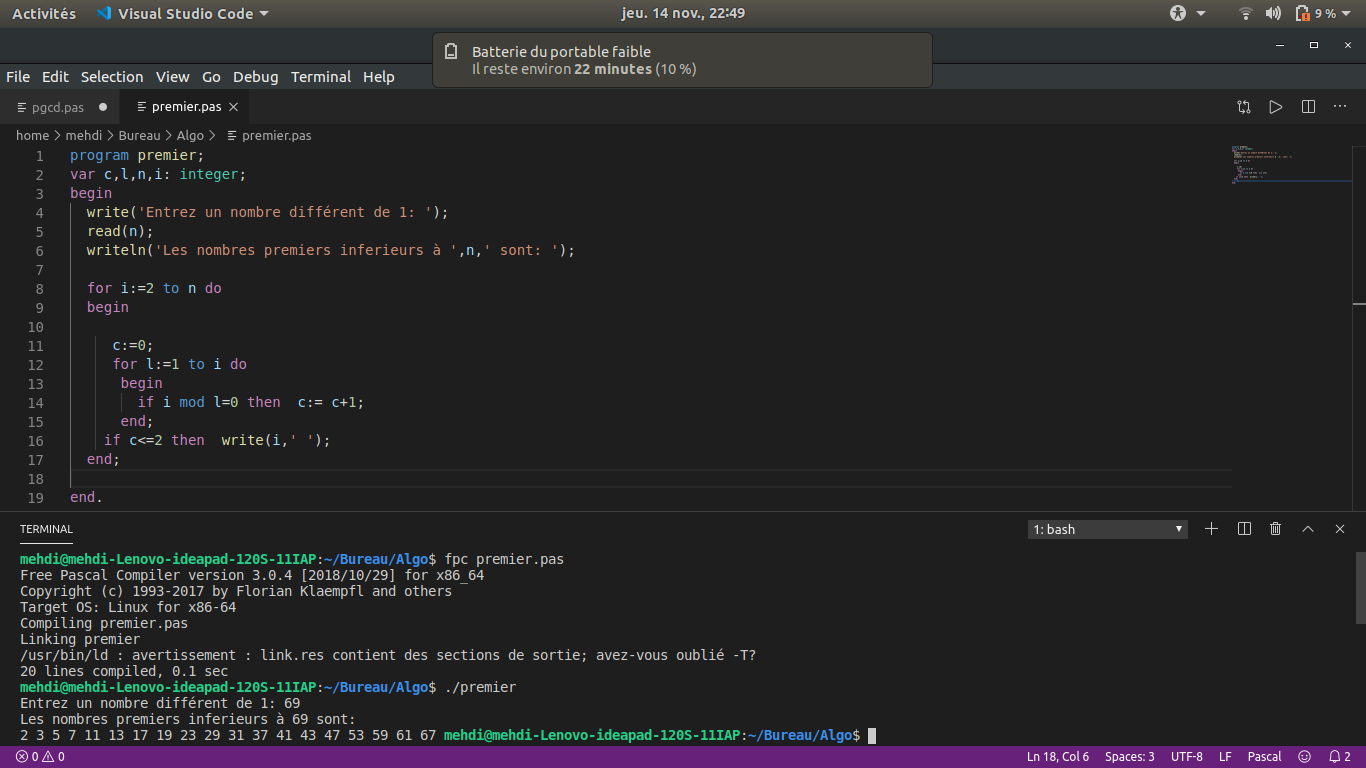This screenshot has width=1366, height=768.
Task: Open the '1: bash' terminal dropdown
Action: (1108, 529)
